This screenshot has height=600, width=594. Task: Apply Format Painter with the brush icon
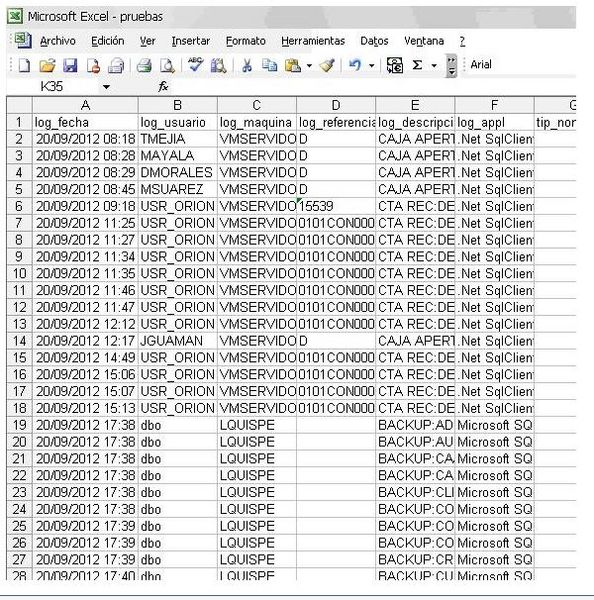pos(328,65)
